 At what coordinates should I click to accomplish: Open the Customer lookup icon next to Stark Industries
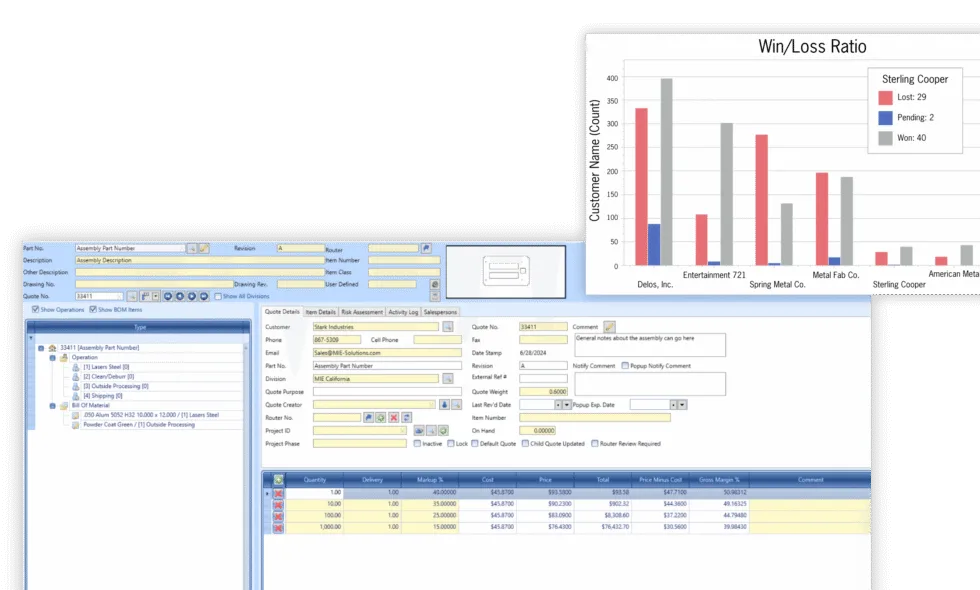click(x=448, y=327)
